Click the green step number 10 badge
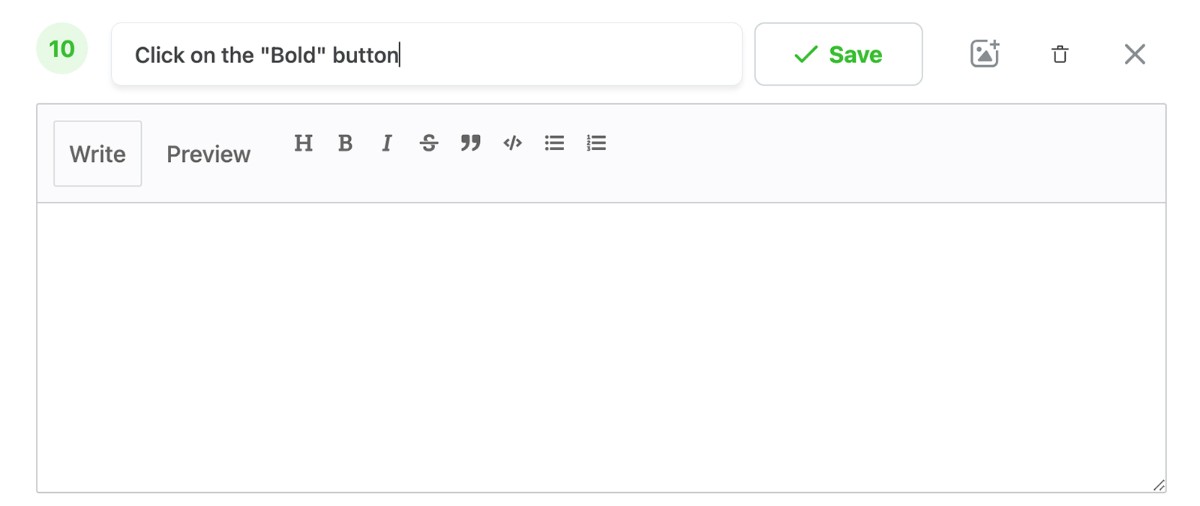Screen dimensions: 1200x506 coord(62,49)
